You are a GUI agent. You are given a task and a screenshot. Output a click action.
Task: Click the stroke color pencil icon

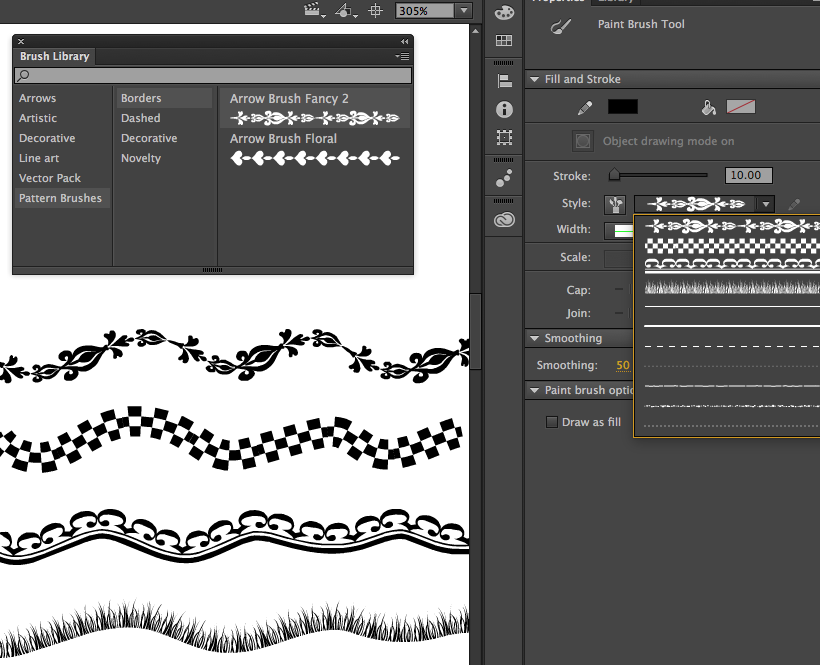pyautogui.click(x=586, y=106)
